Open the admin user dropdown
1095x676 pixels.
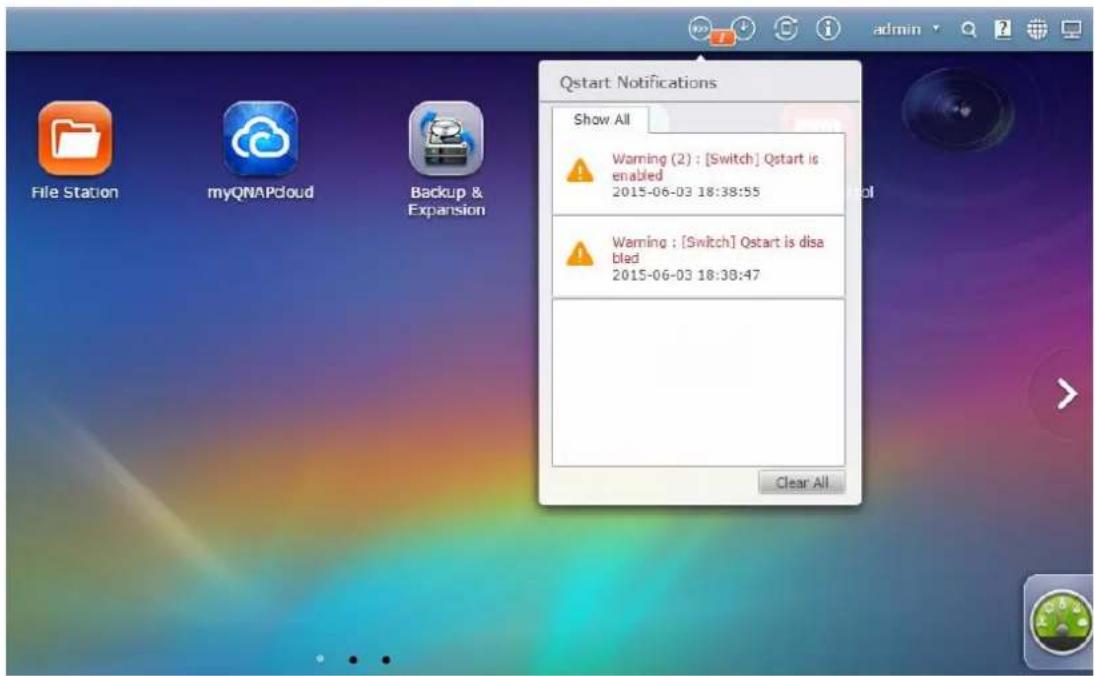point(906,29)
